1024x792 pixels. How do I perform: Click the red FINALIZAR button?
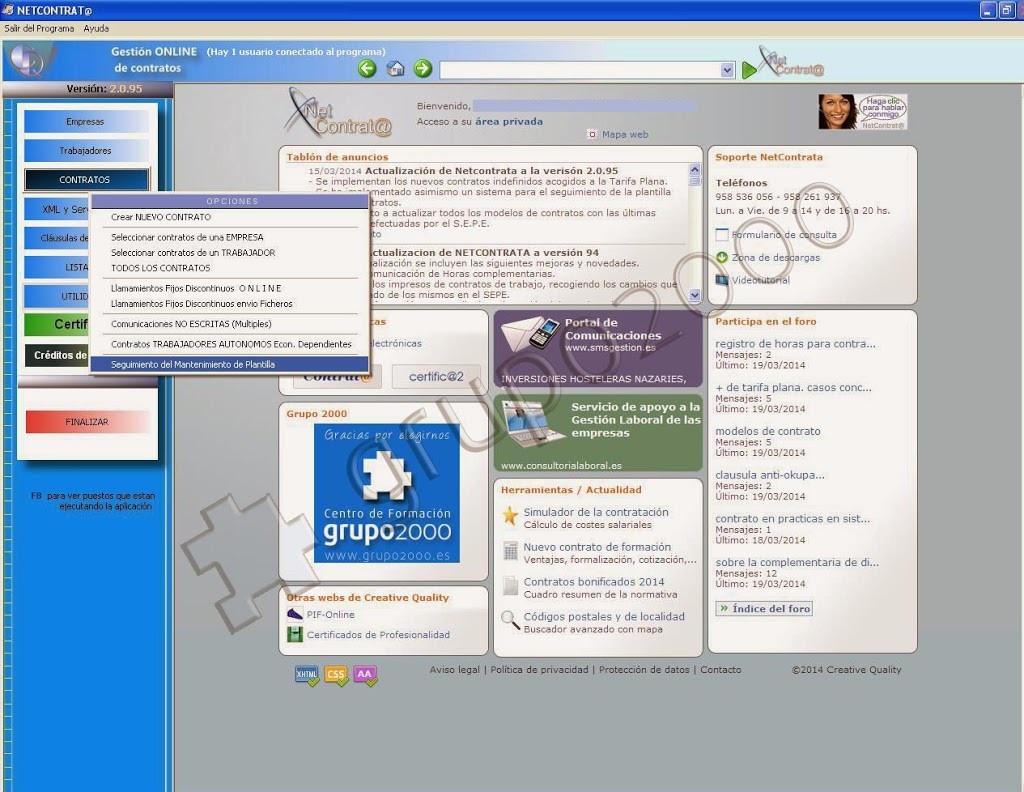tap(87, 422)
